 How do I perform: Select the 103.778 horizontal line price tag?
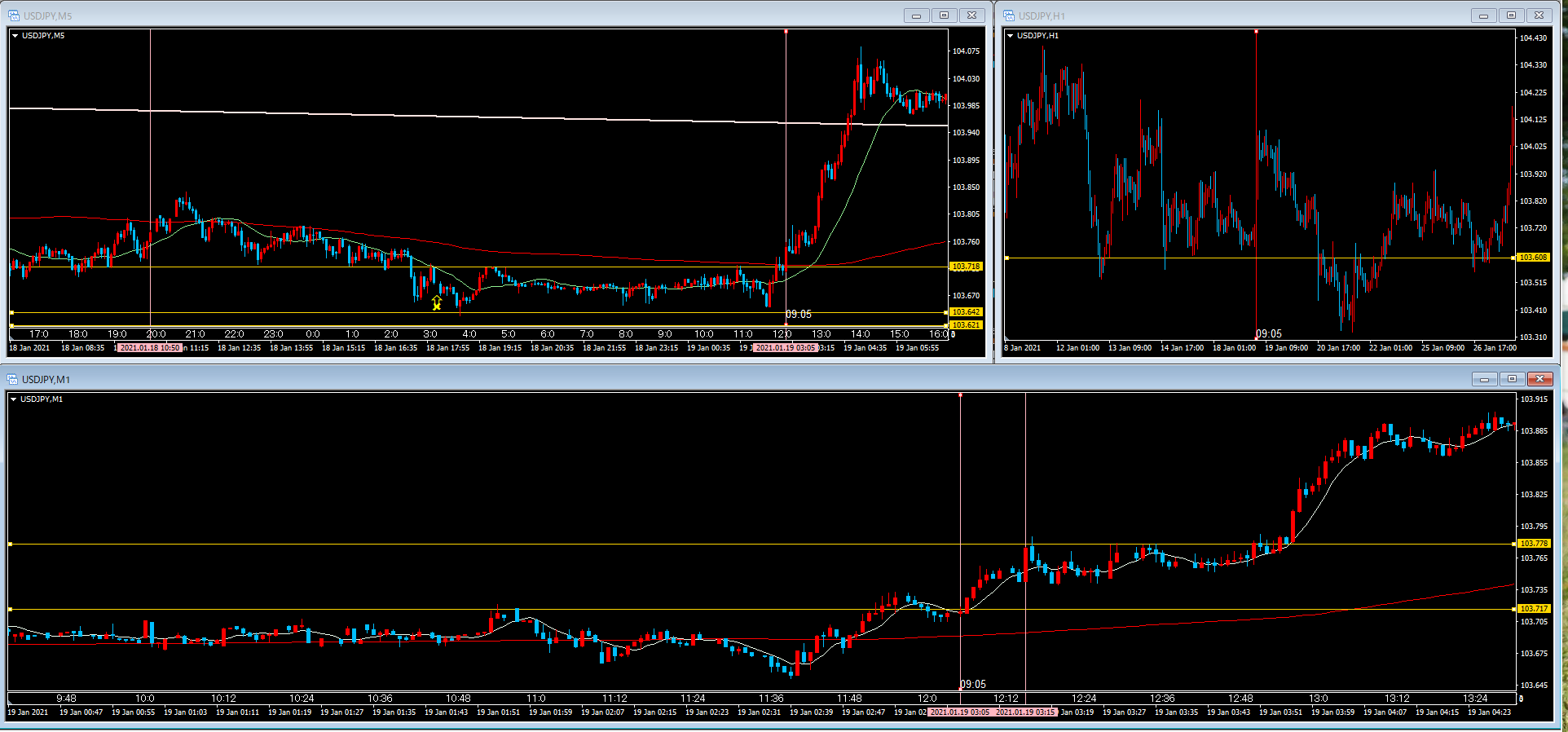coord(1534,544)
